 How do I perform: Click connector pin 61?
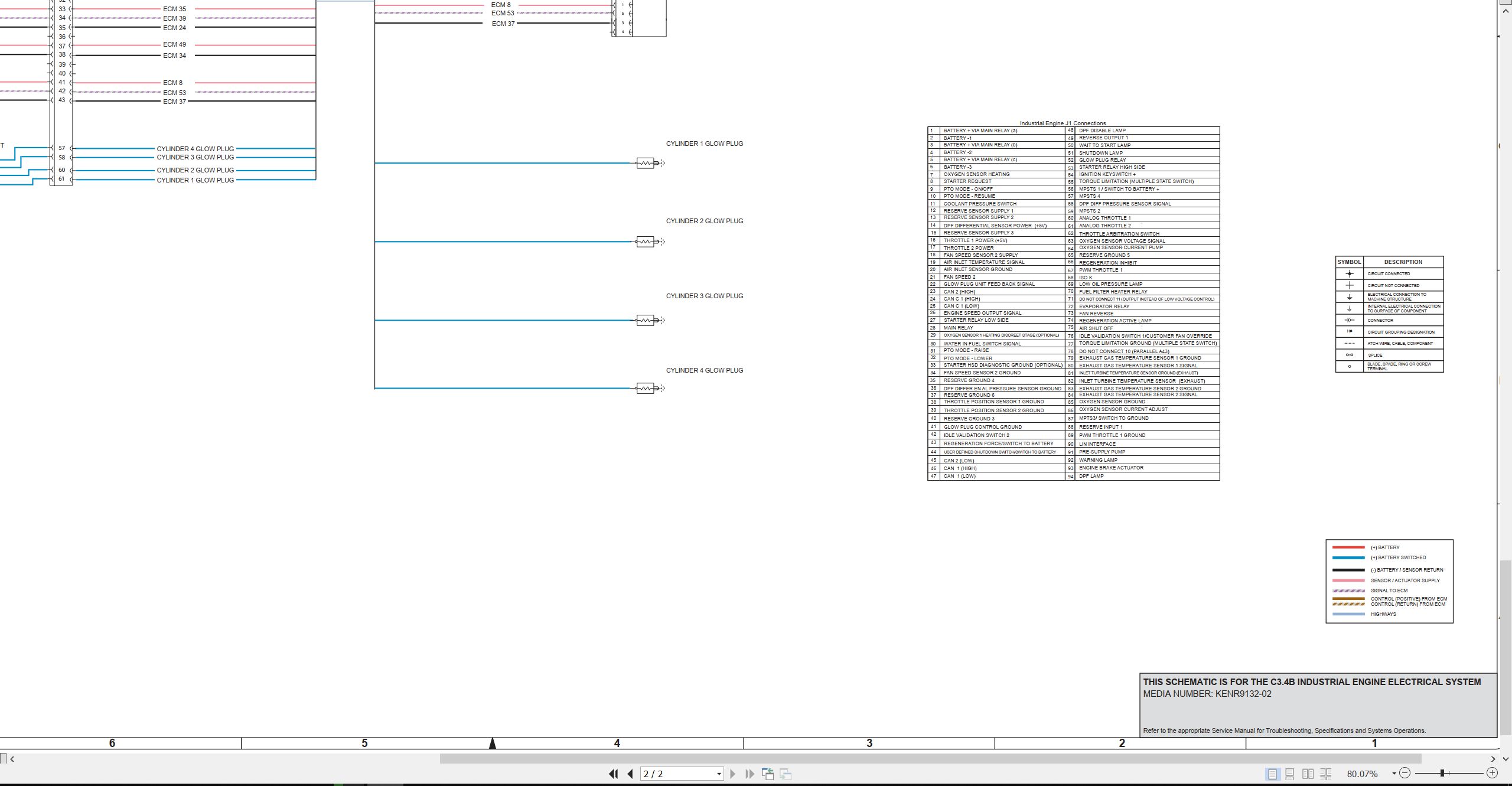coord(61,179)
